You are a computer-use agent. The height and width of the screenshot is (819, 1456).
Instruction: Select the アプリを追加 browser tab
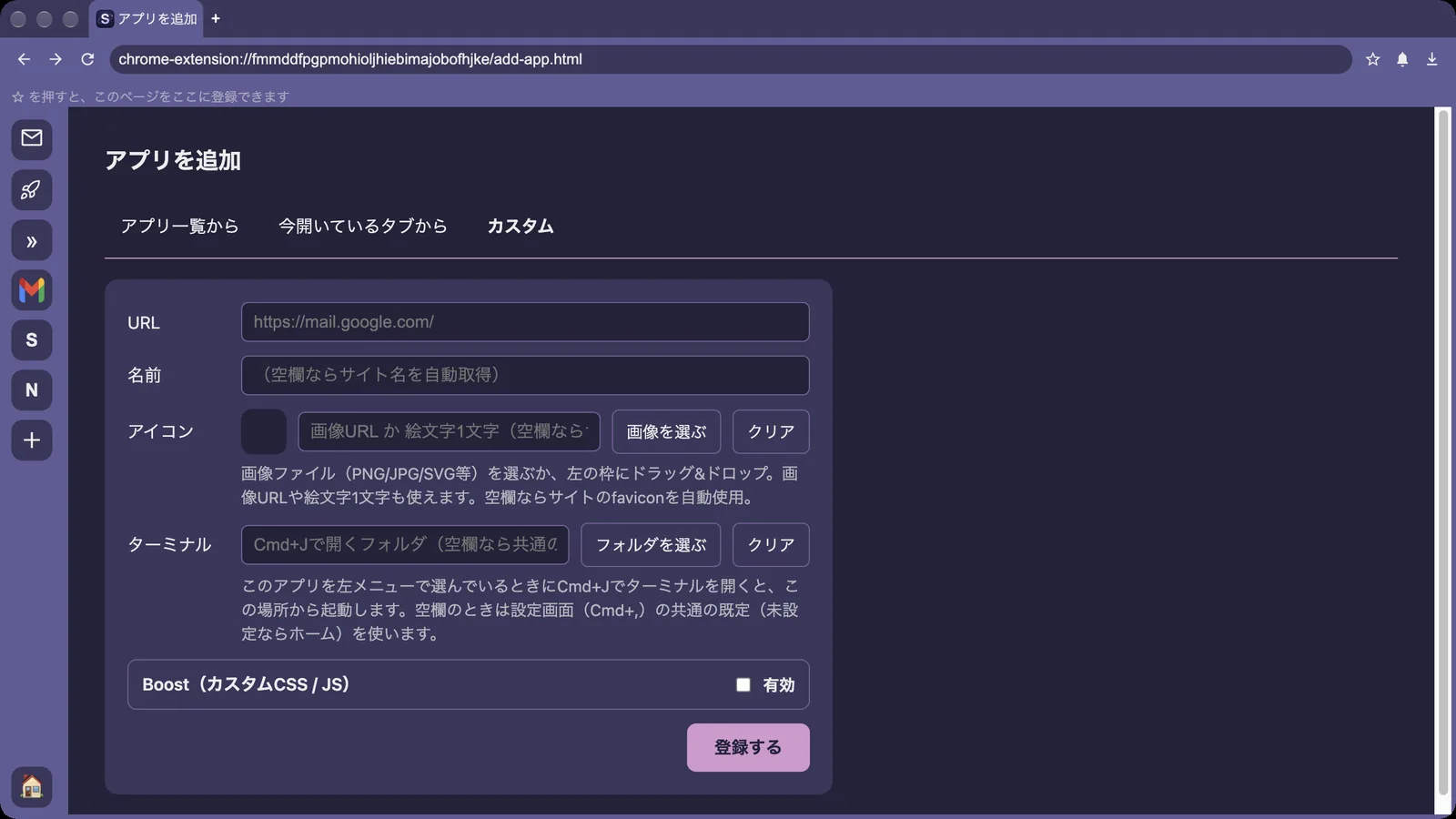click(147, 18)
